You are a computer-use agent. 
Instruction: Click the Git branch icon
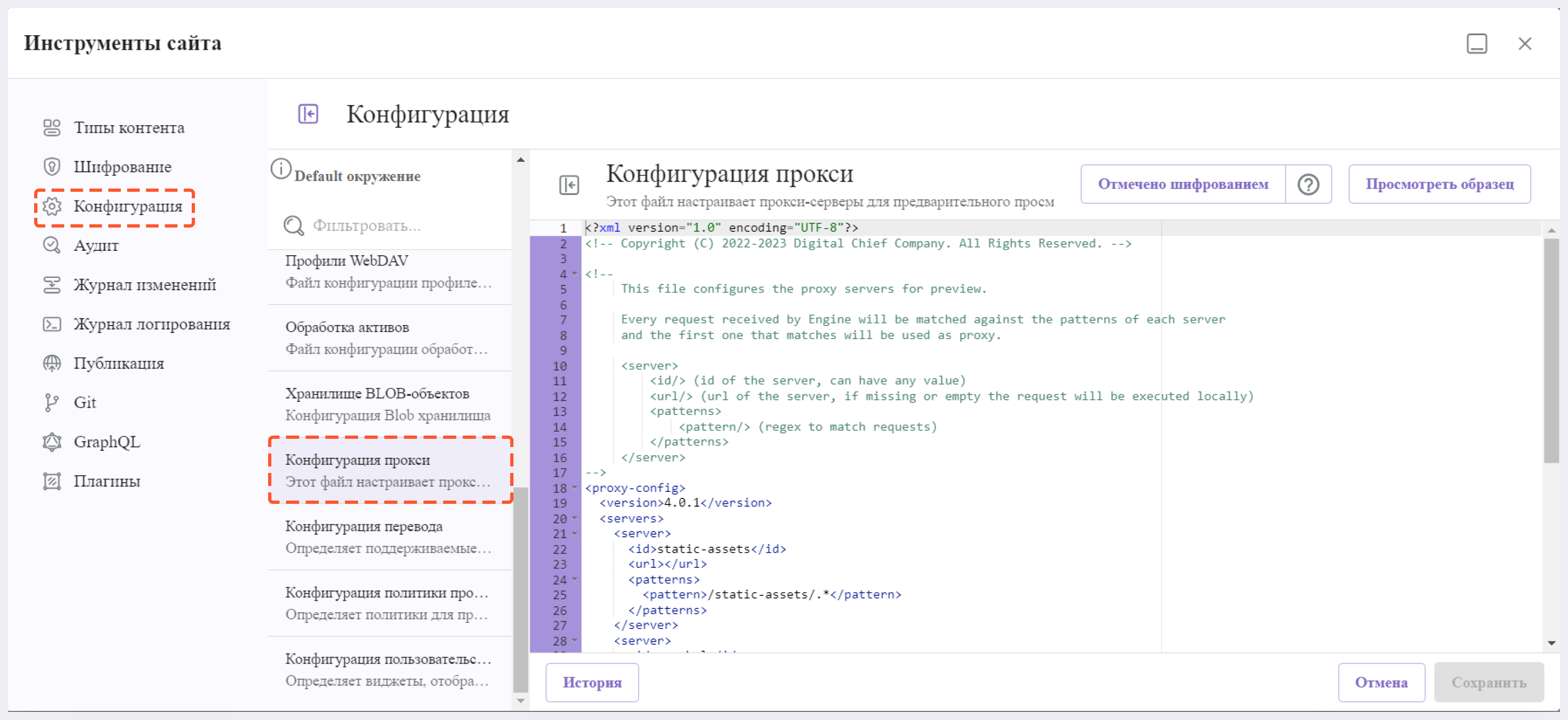point(53,403)
